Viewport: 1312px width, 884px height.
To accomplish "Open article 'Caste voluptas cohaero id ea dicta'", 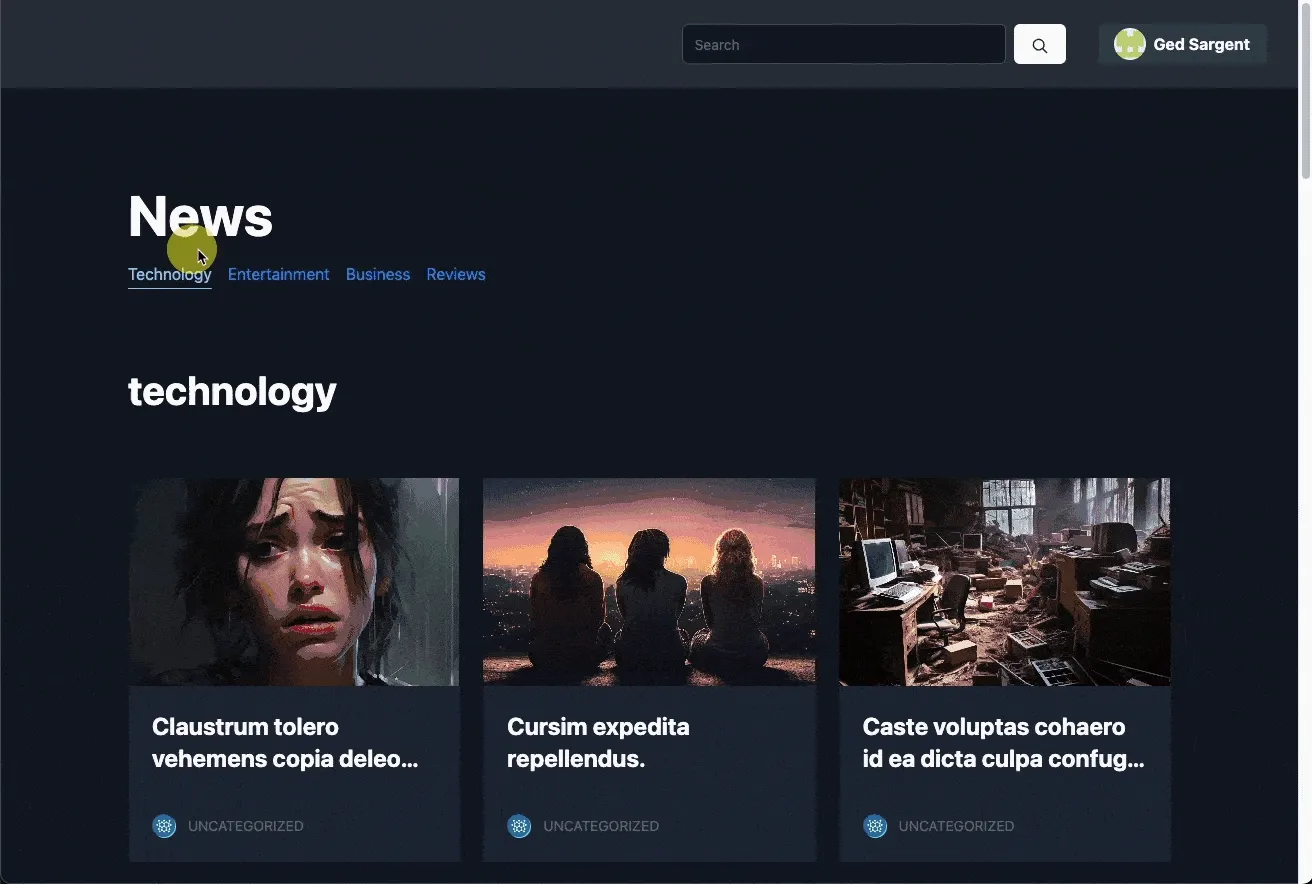I will click(x=1004, y=742).
